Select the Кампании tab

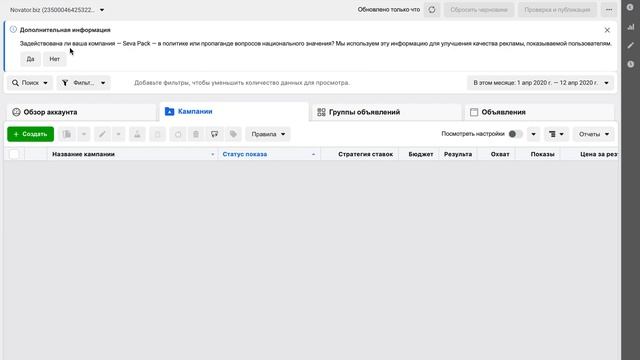coord(234,111)
